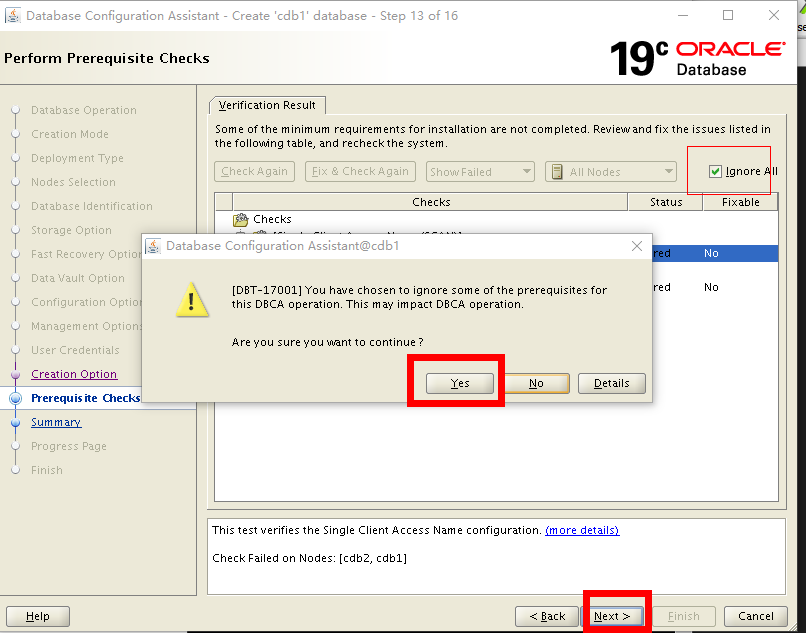
Task: Click the Storage Option step
Action: (71, 230)
